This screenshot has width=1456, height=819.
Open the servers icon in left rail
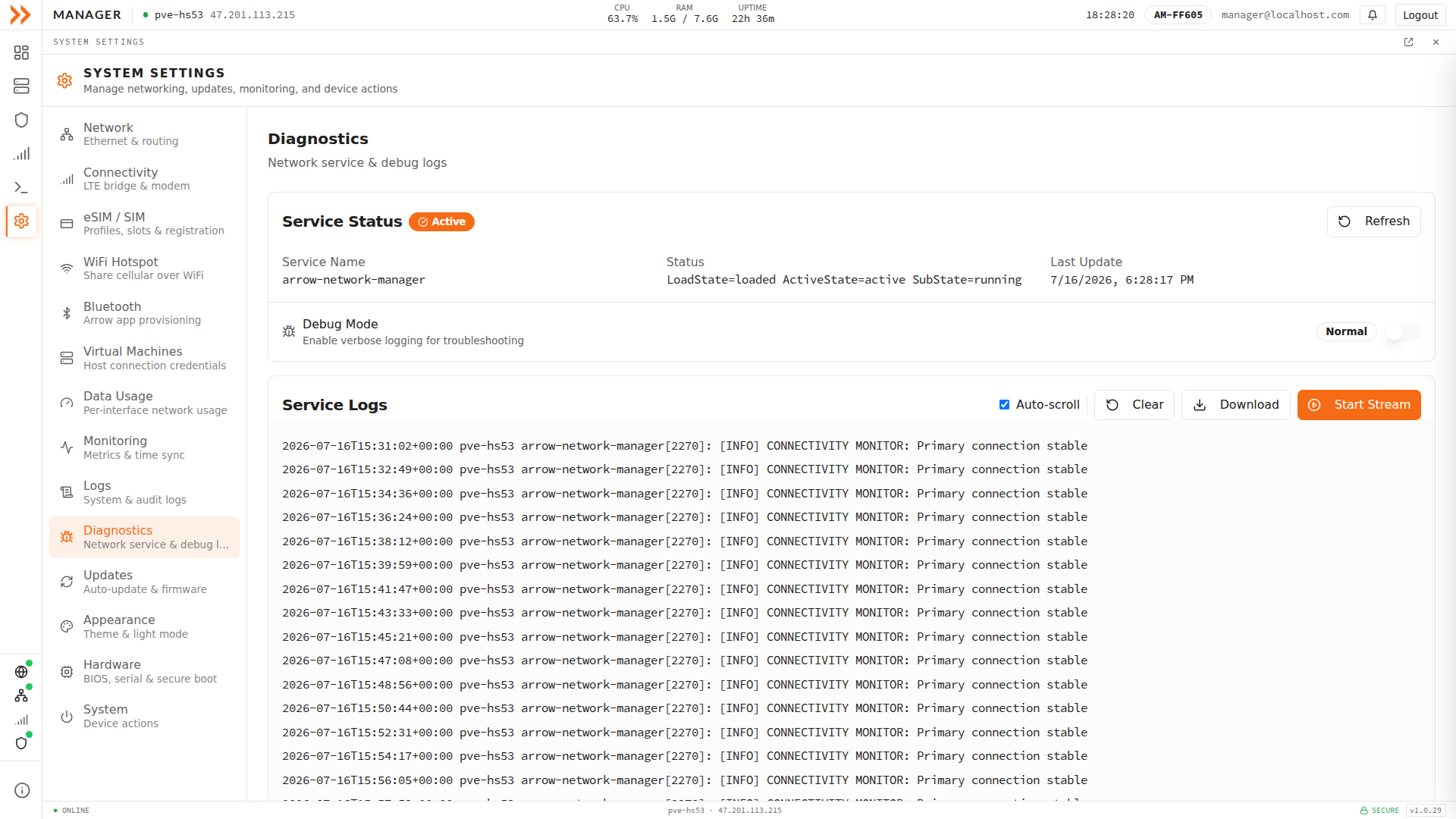click(x=21, y=86)
